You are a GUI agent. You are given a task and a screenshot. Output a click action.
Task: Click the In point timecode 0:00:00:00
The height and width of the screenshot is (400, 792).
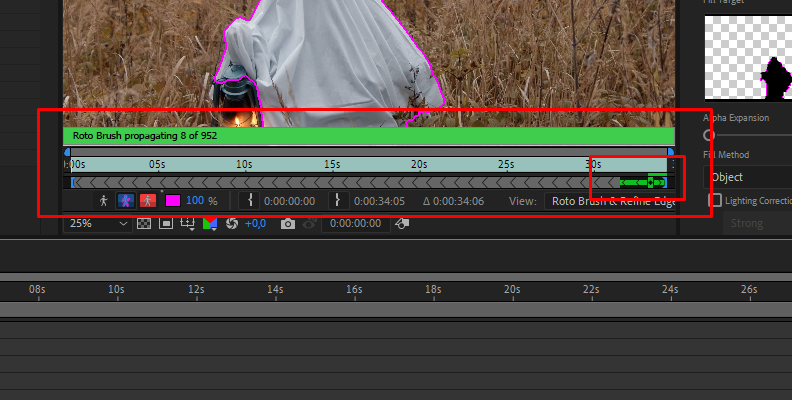click(289, 201)
